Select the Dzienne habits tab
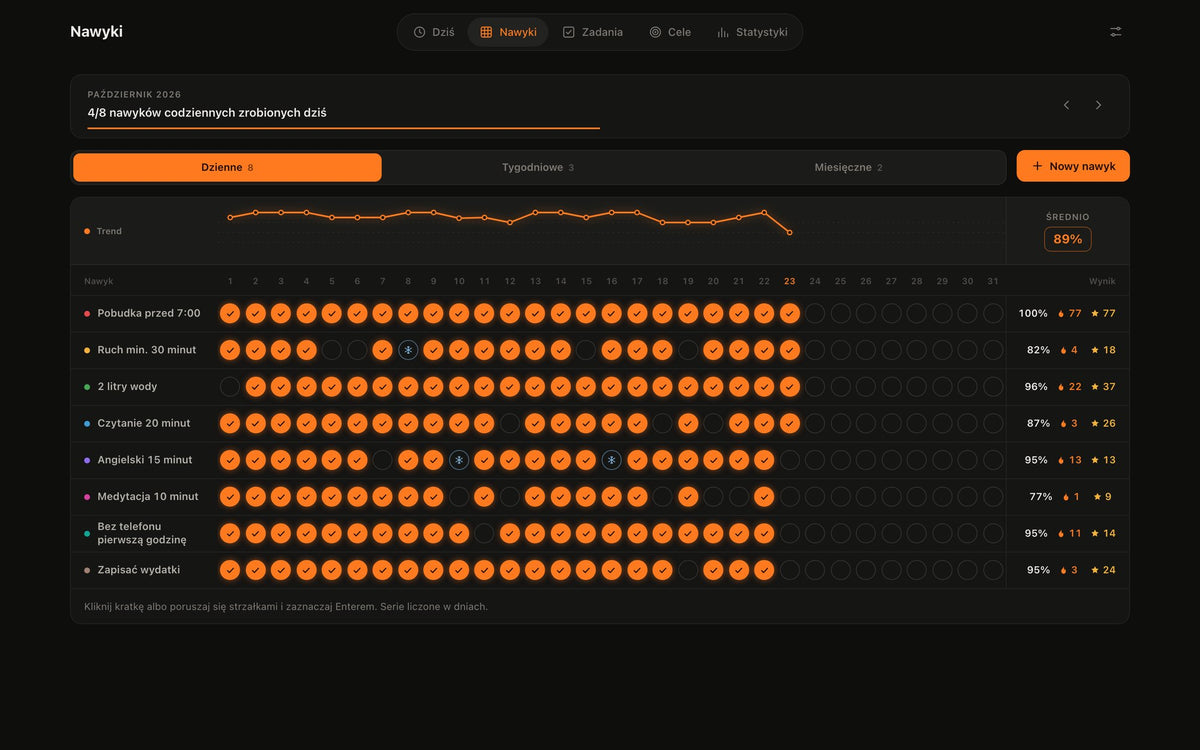1200x750 pixels. pyautogui.click(x=227, y=168)
